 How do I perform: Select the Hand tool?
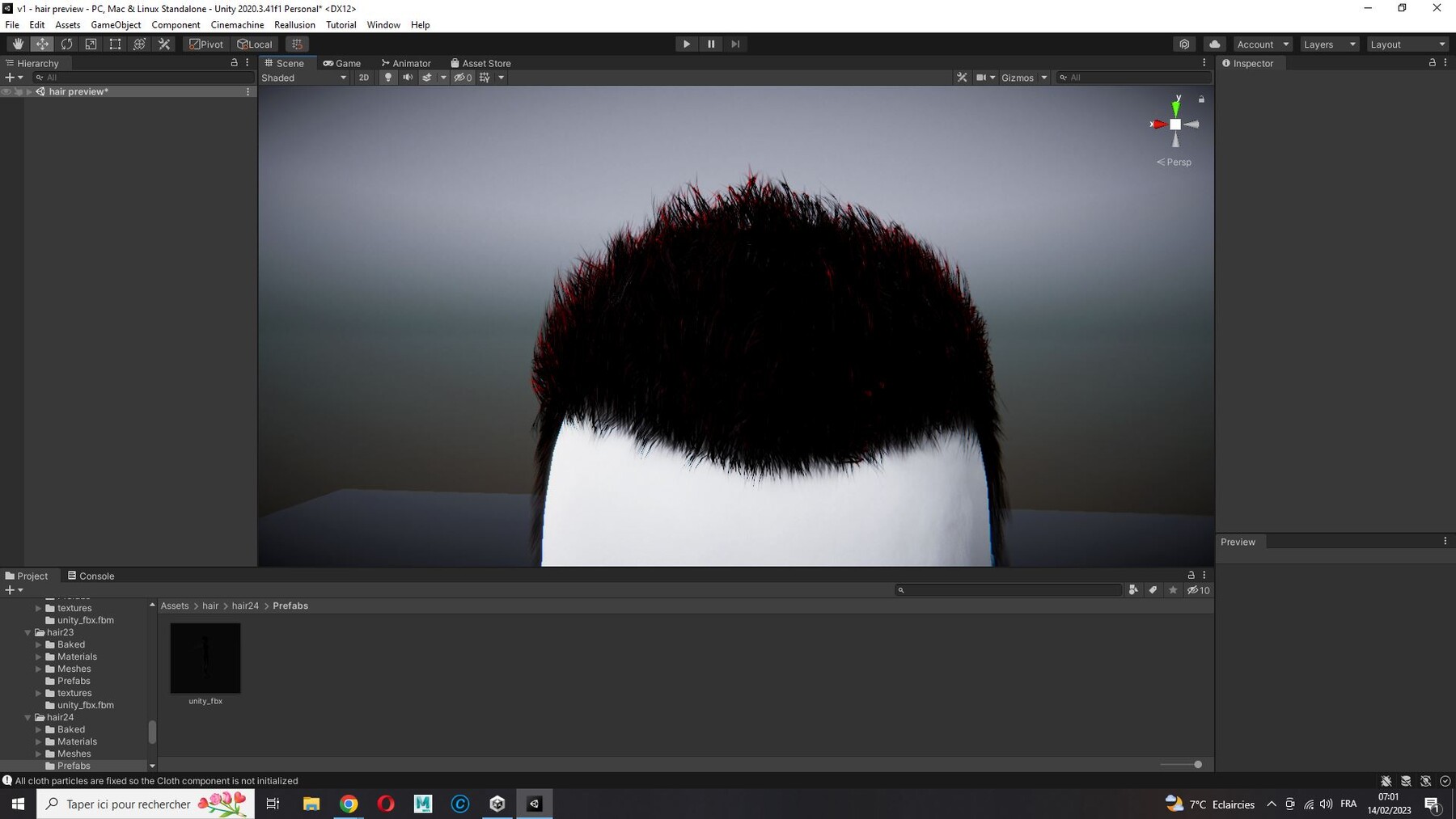point(18,44)
